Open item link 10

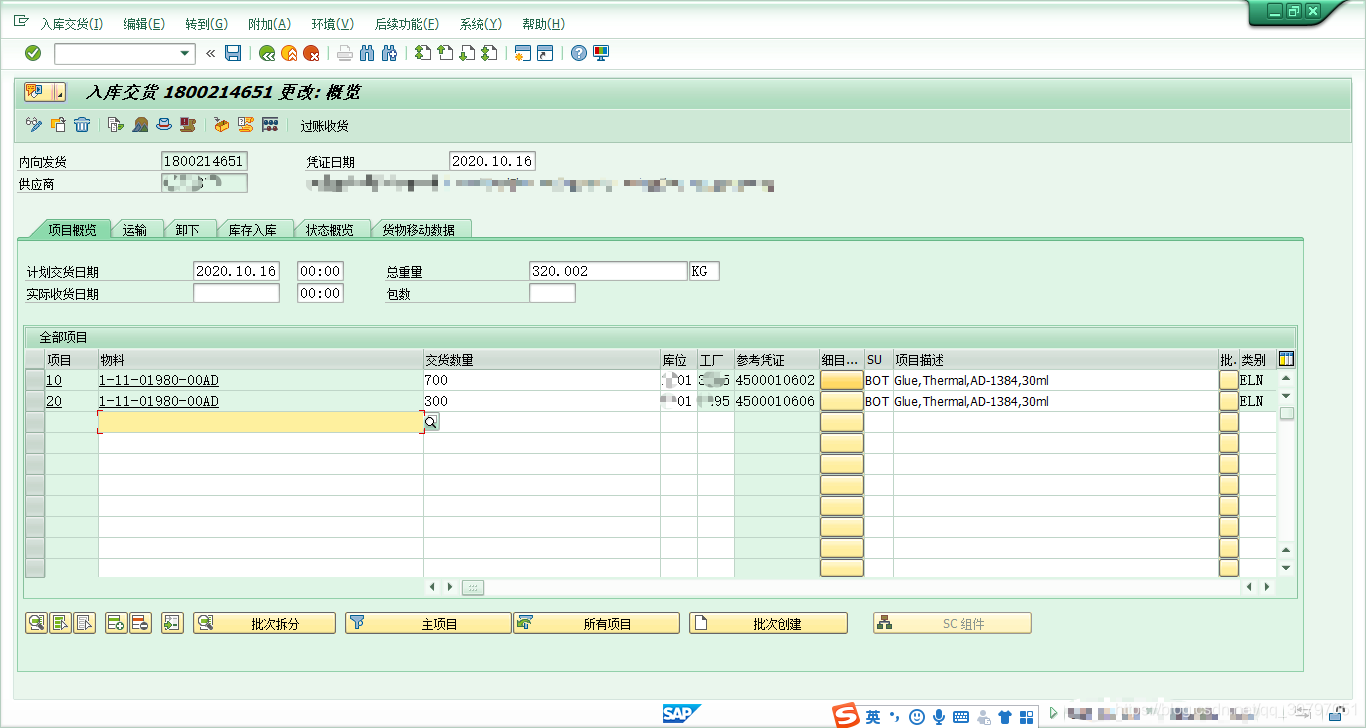pos(53,380)
